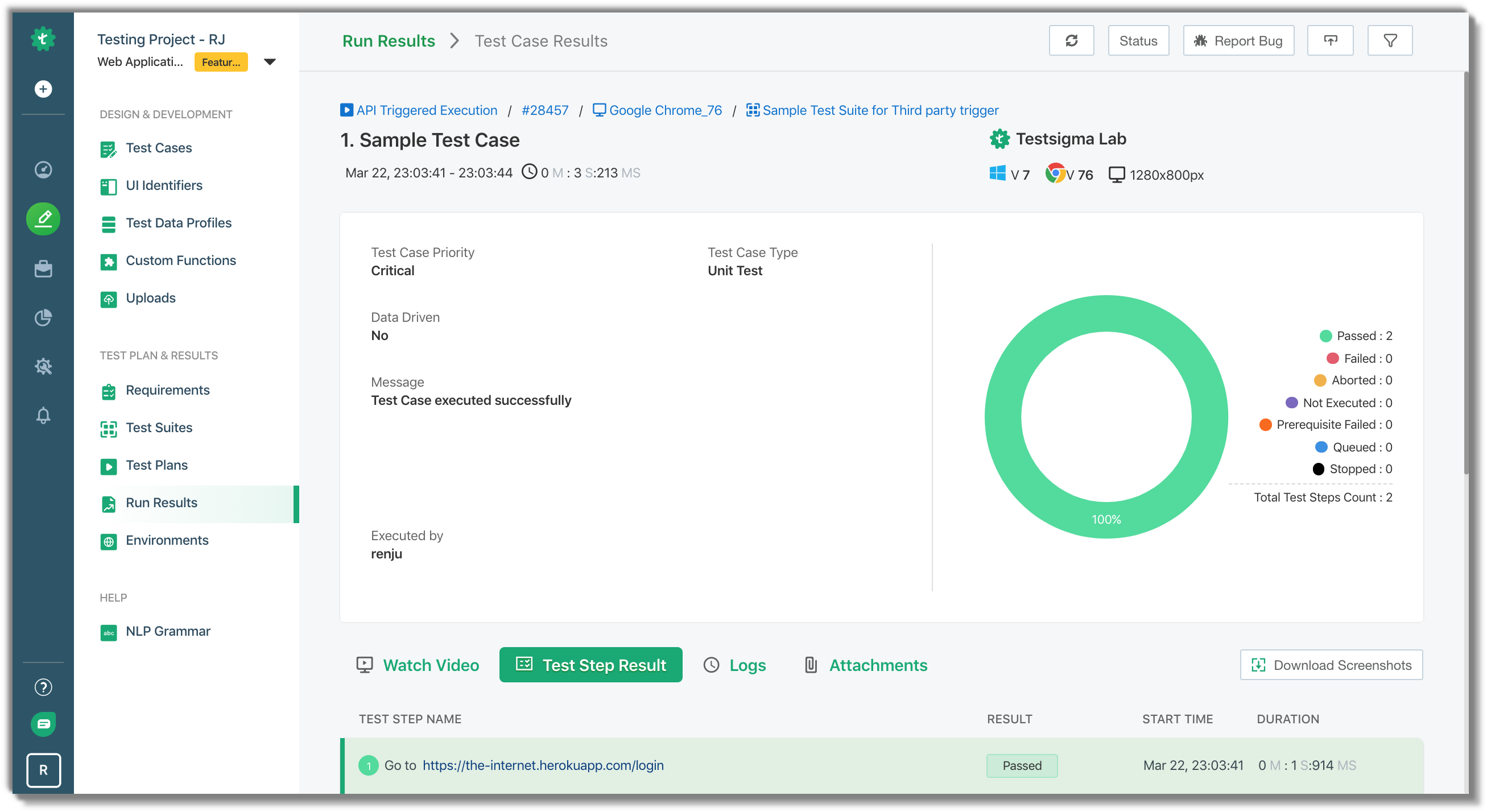Click the refresh/reload icon button
Screen dimensions: 1487x812
[1072, 41]
